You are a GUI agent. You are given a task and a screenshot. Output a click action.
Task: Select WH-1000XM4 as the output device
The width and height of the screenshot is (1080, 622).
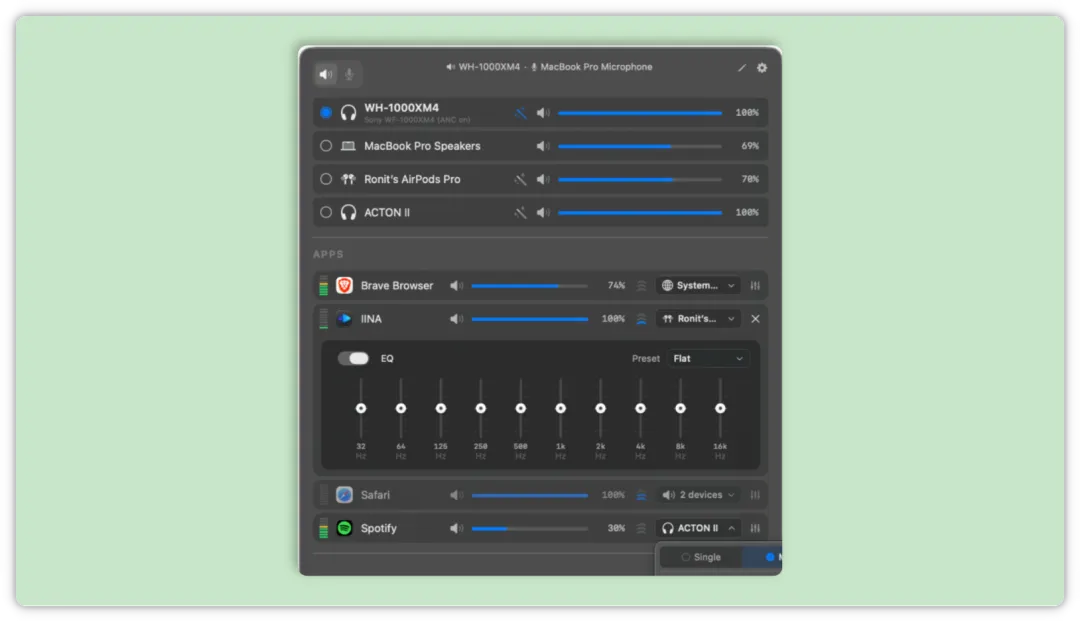coord(326,112)
